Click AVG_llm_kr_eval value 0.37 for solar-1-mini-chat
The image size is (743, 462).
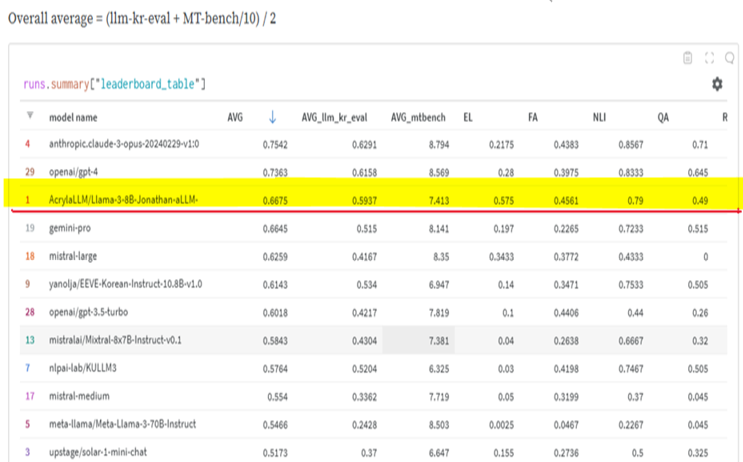tap(369, 453)
